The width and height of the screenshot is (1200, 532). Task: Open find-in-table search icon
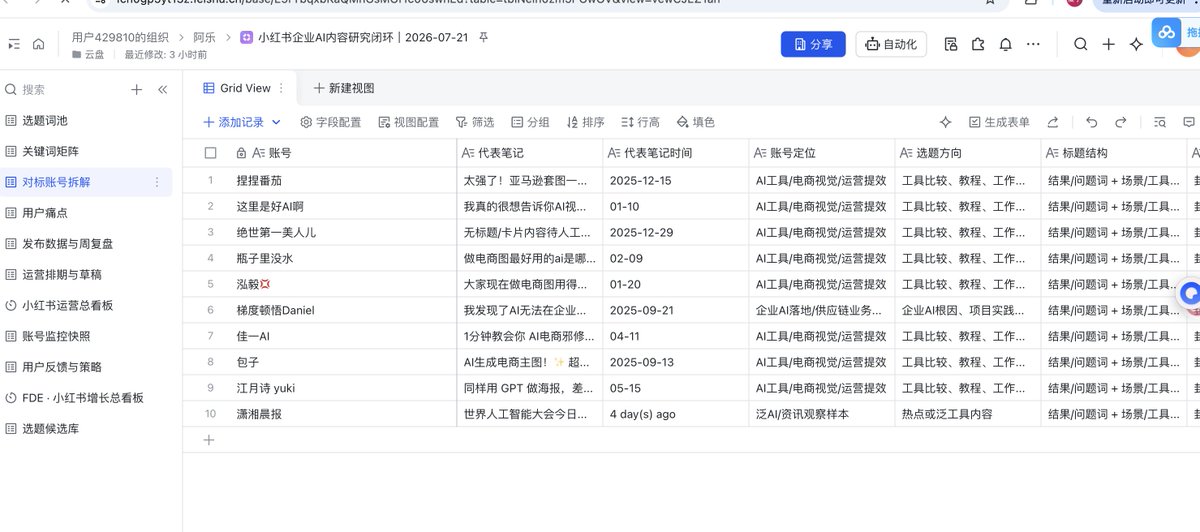[x=1160, y=122]
